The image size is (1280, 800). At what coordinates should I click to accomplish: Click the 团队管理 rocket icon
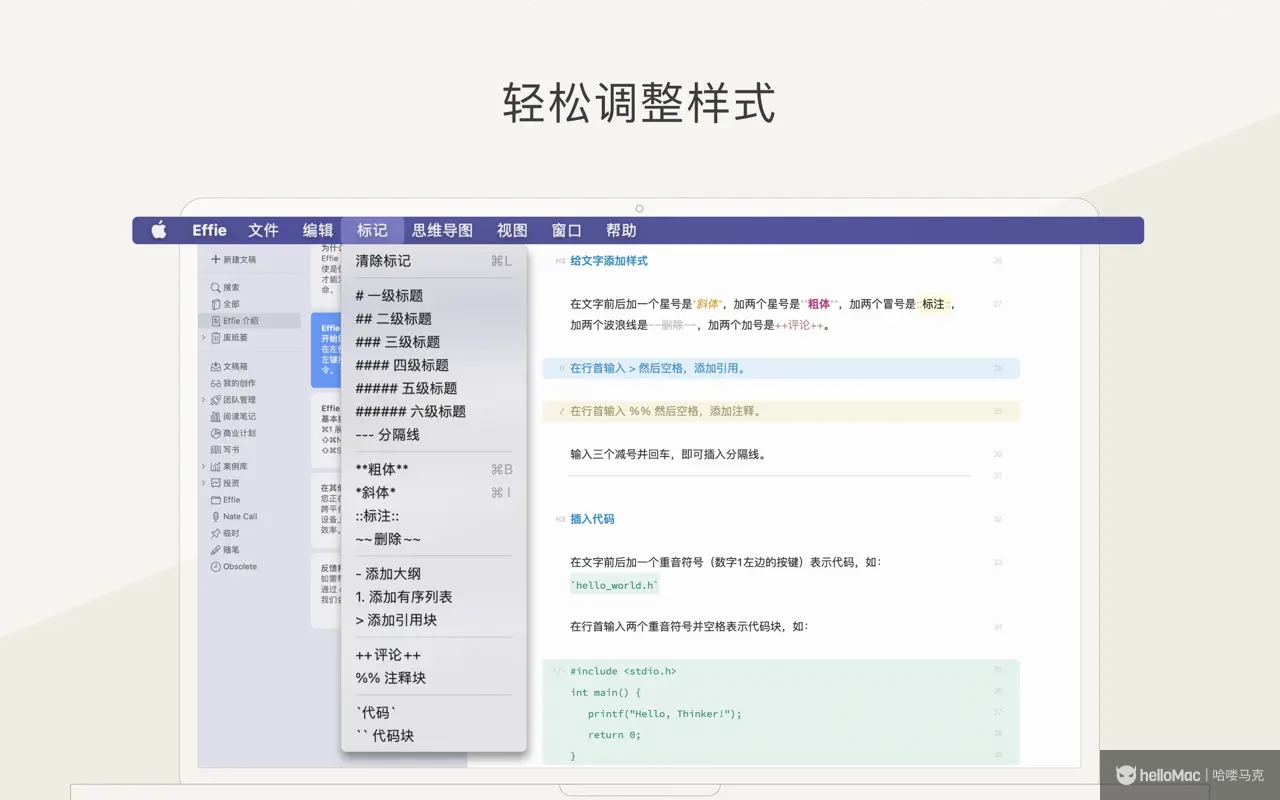pyautogui.click(x=215, y=400)
